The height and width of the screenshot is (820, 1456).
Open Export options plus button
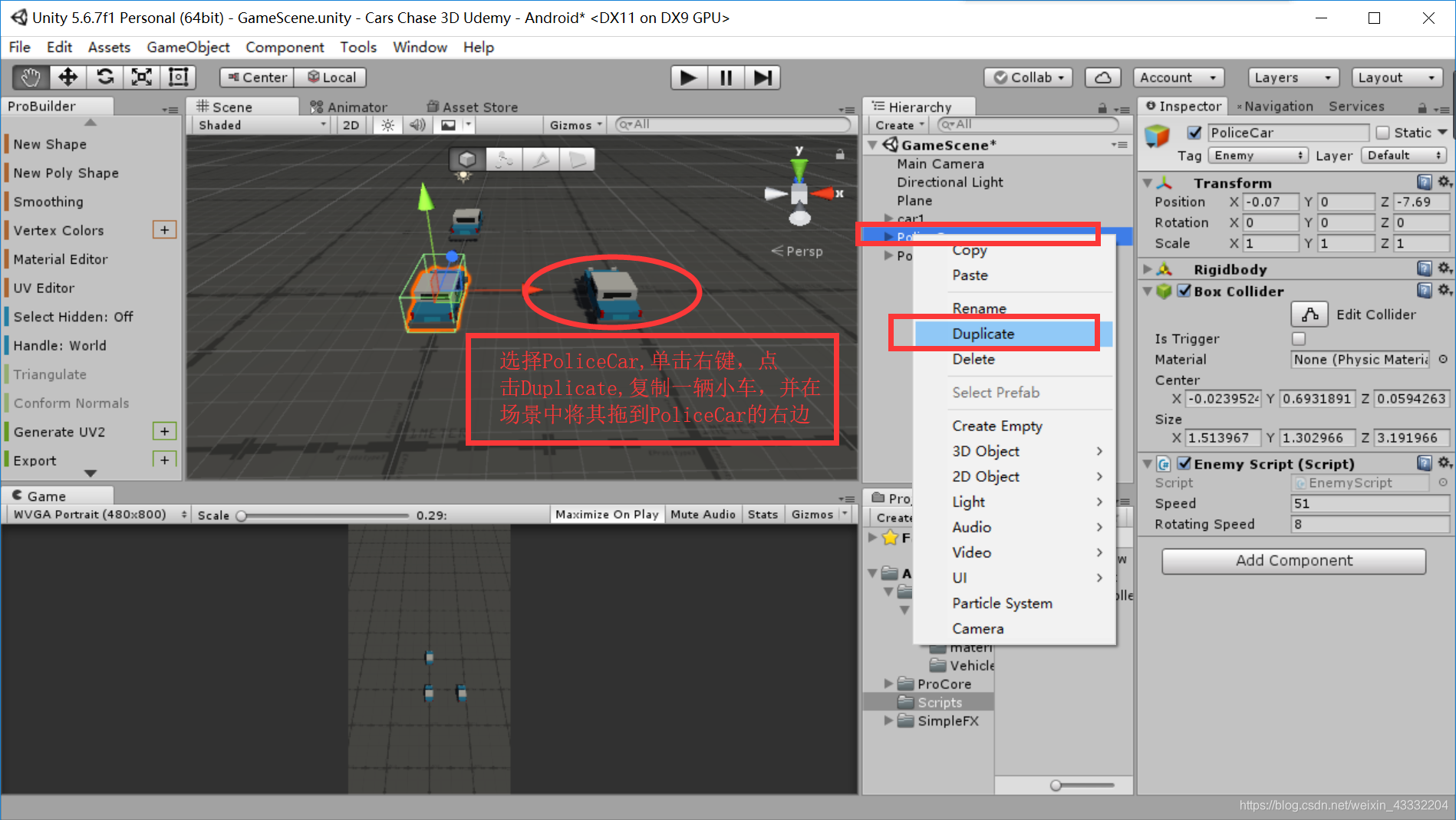(165, 459)
